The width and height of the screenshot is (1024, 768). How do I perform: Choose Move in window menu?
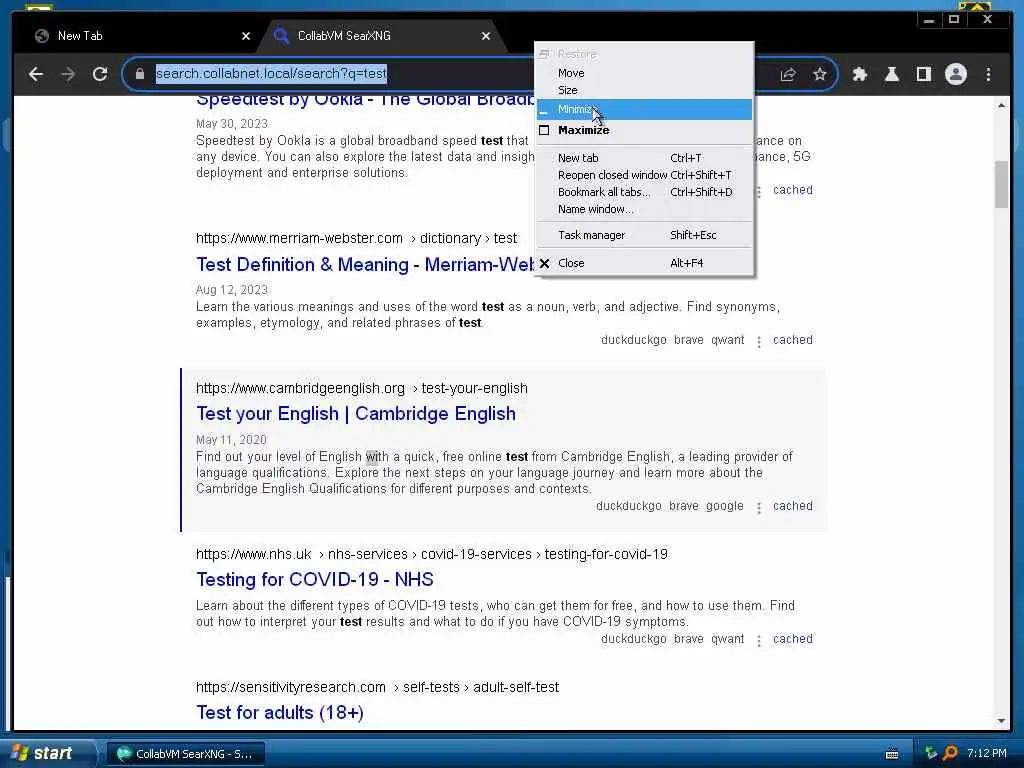point(644,73)
